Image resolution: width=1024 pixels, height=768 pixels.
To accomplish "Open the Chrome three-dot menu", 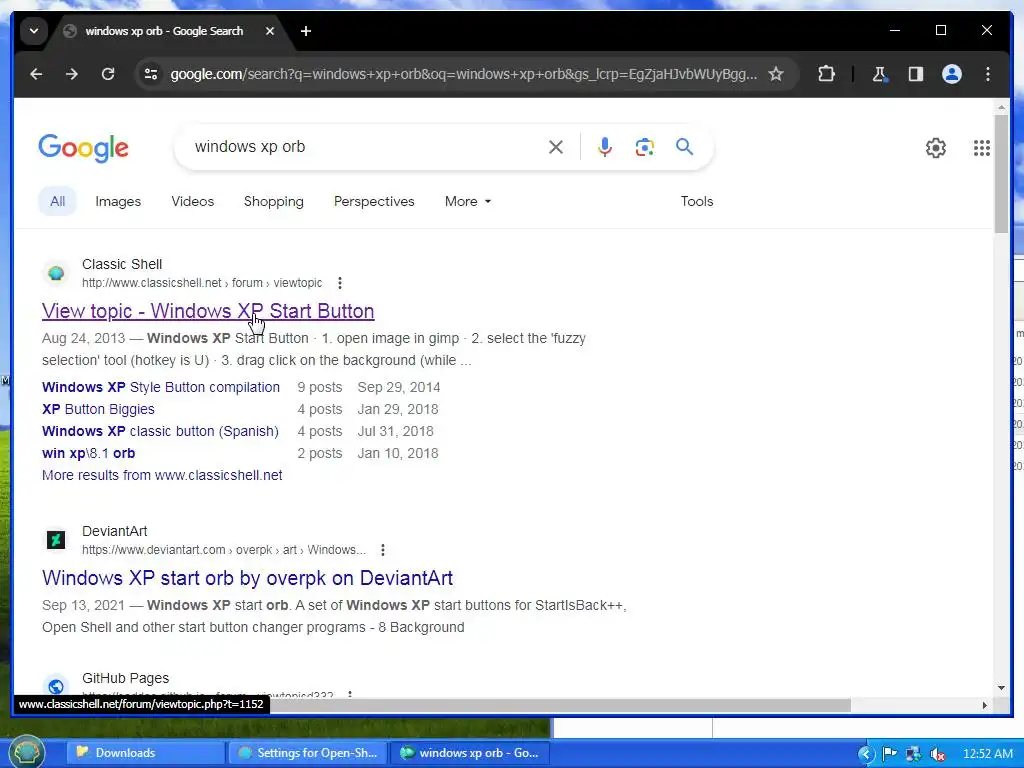I will tap(987, 74).
